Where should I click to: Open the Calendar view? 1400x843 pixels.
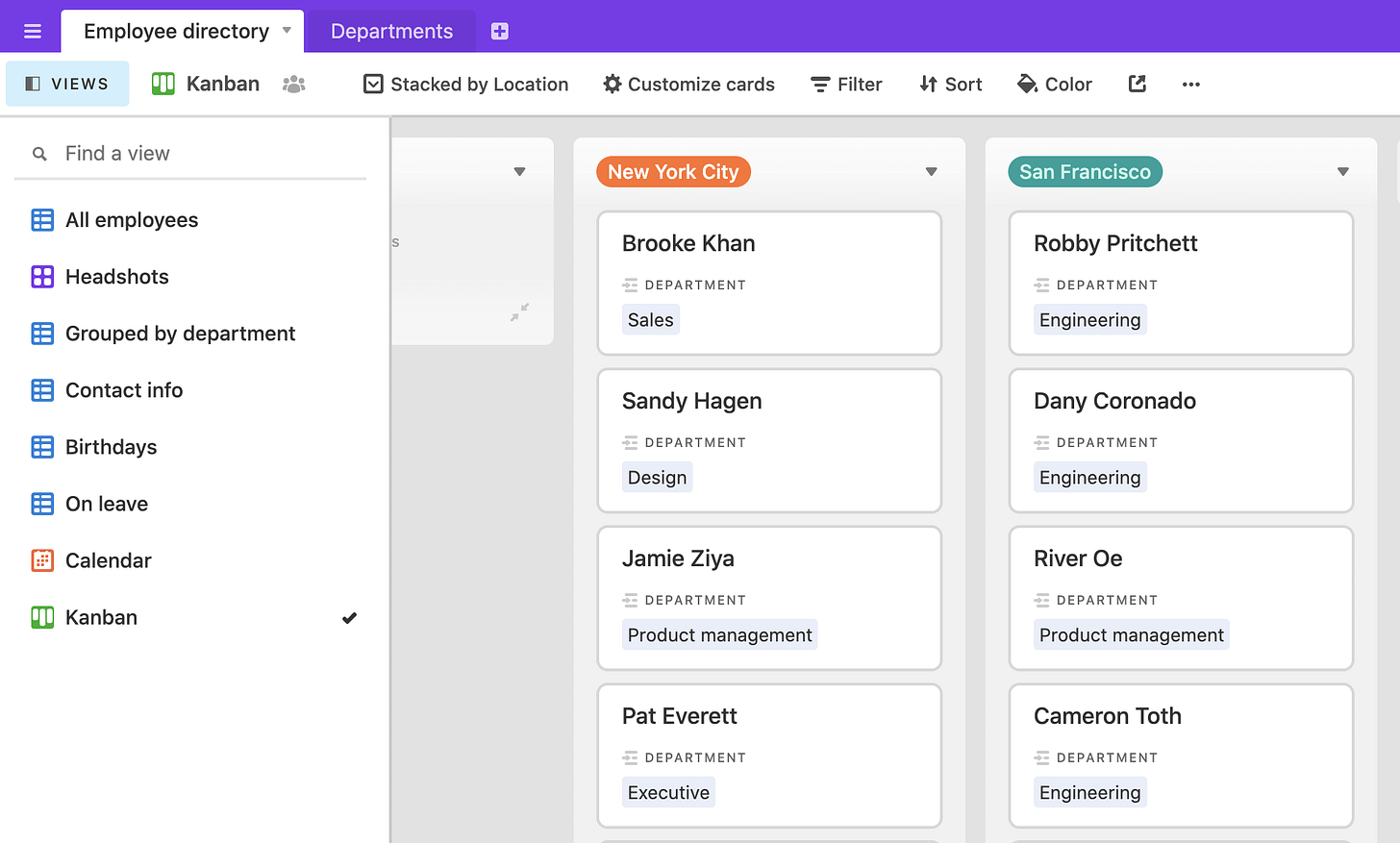click(109, 560)
